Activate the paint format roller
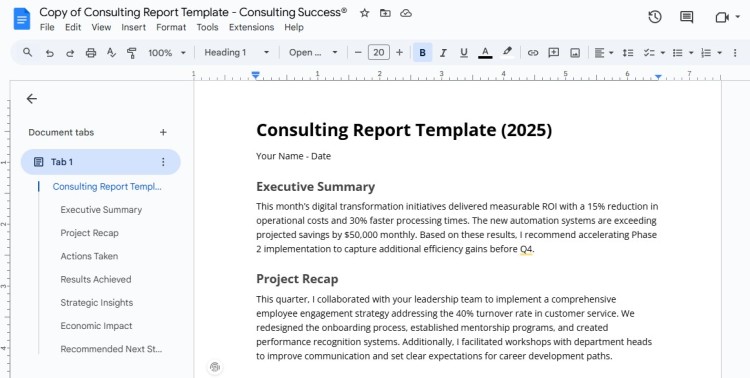 132,53
